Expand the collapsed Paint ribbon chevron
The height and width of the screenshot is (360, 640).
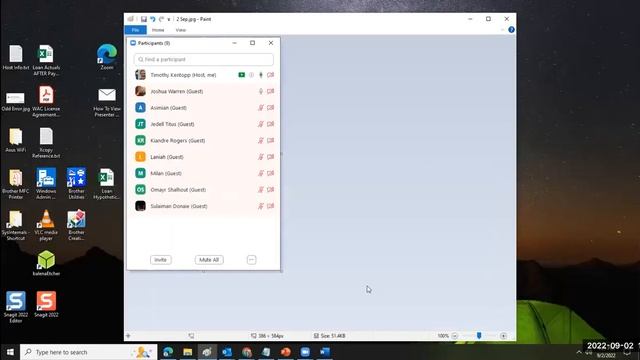pyautogui.click(x=502, y=30)
